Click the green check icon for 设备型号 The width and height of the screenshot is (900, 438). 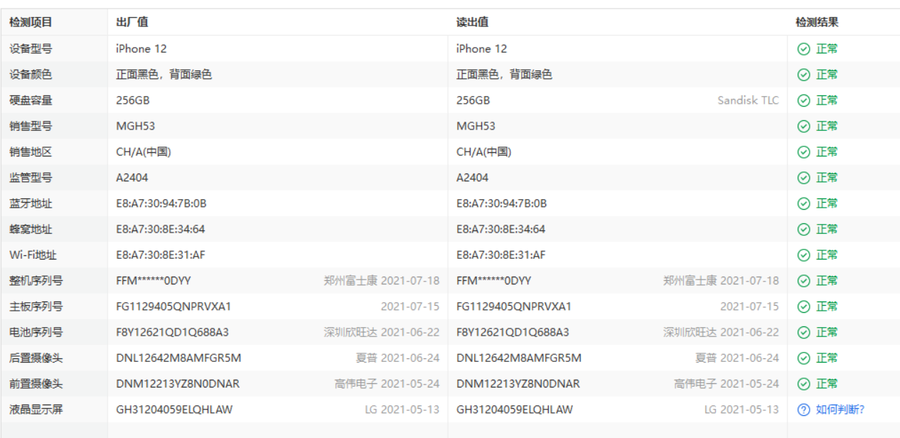click(x=803, y=48)
